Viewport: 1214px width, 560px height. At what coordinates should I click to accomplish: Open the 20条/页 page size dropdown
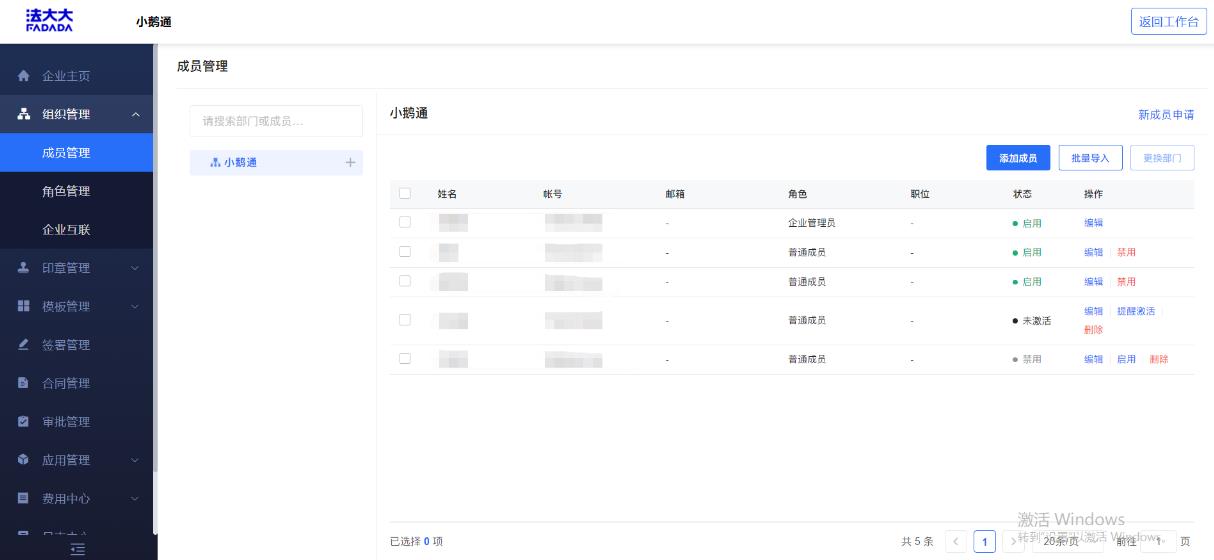click(x=1068, y=541)
